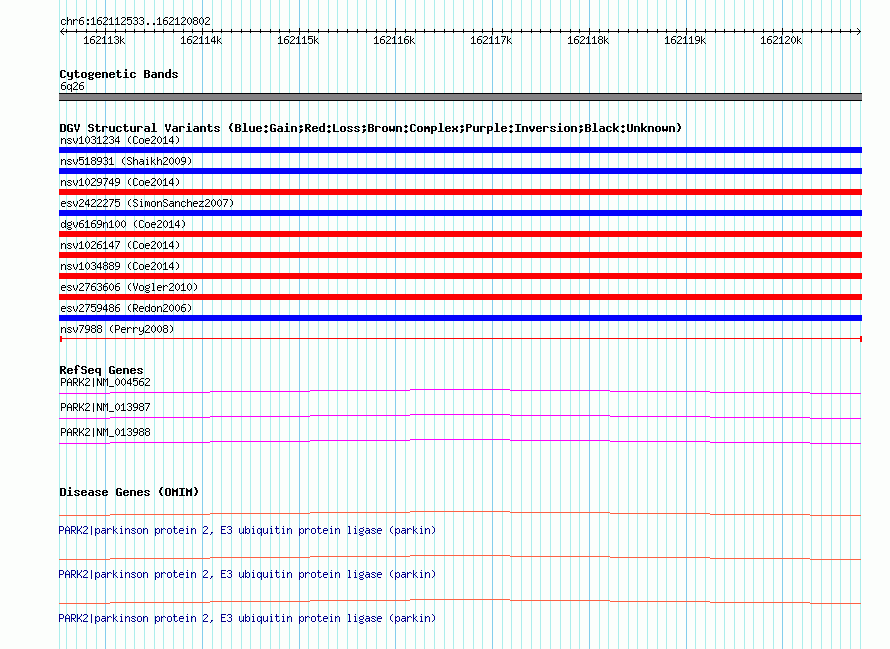Click the magenta gene line under PARK2|NM_013988
This screenshot has height=649, width=890.
(x=460, y=441)
